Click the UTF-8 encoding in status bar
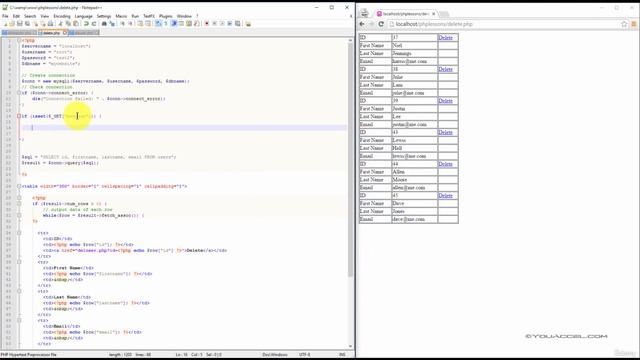 (x=304, y=355)
